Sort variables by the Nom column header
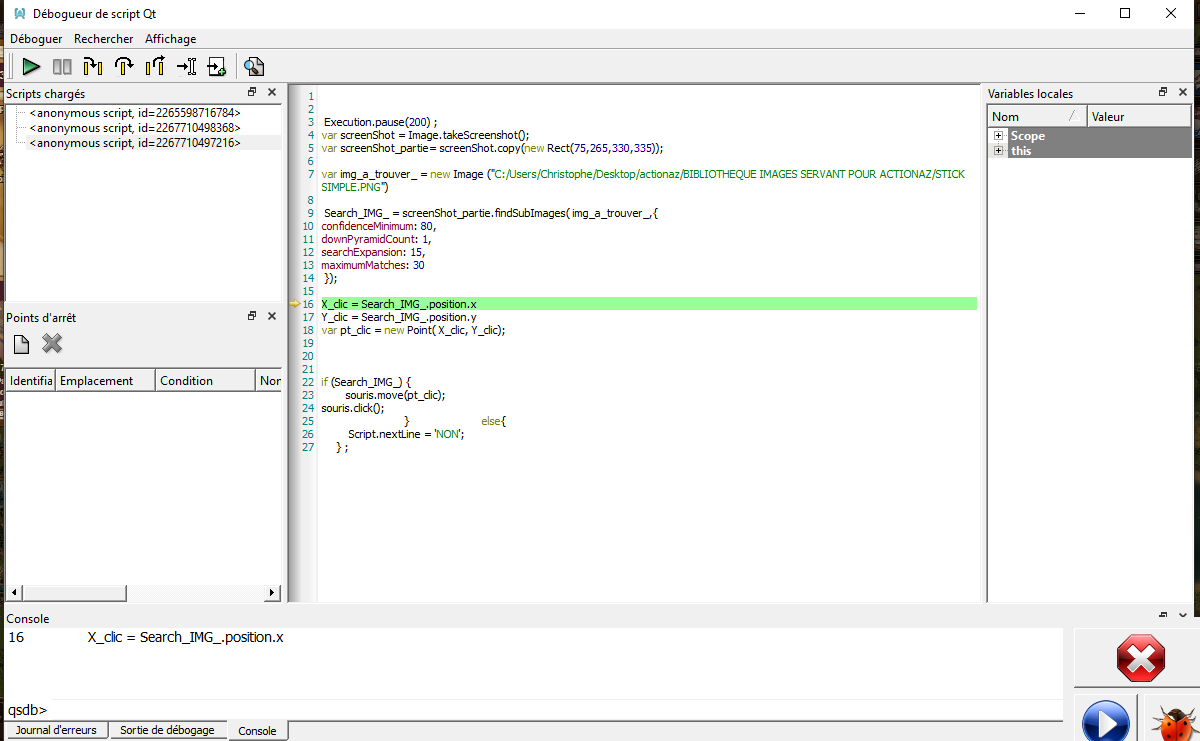Viewport: 1200px width, 741px height. coord(1038,117)
